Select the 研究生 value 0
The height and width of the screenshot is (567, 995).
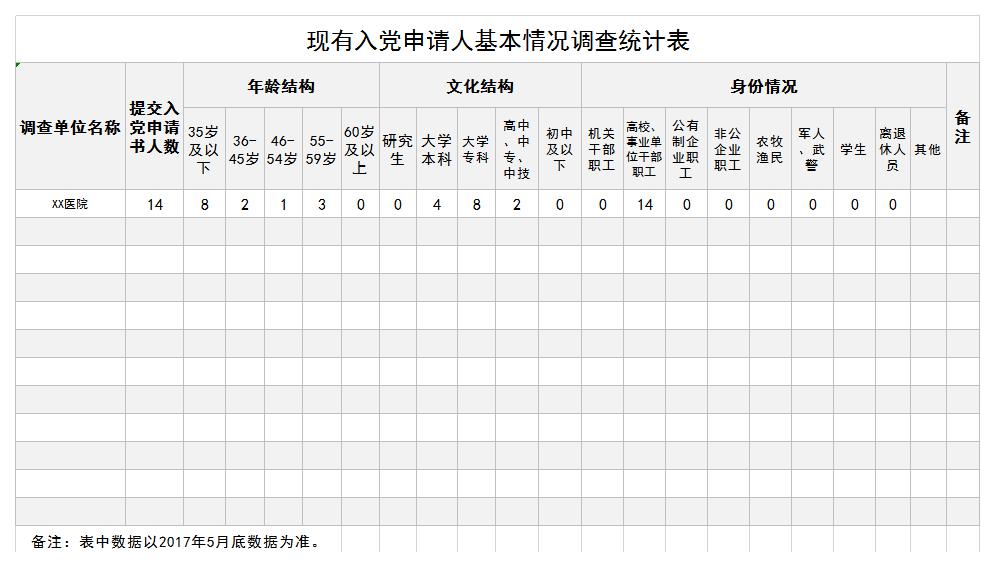(398, 204)
